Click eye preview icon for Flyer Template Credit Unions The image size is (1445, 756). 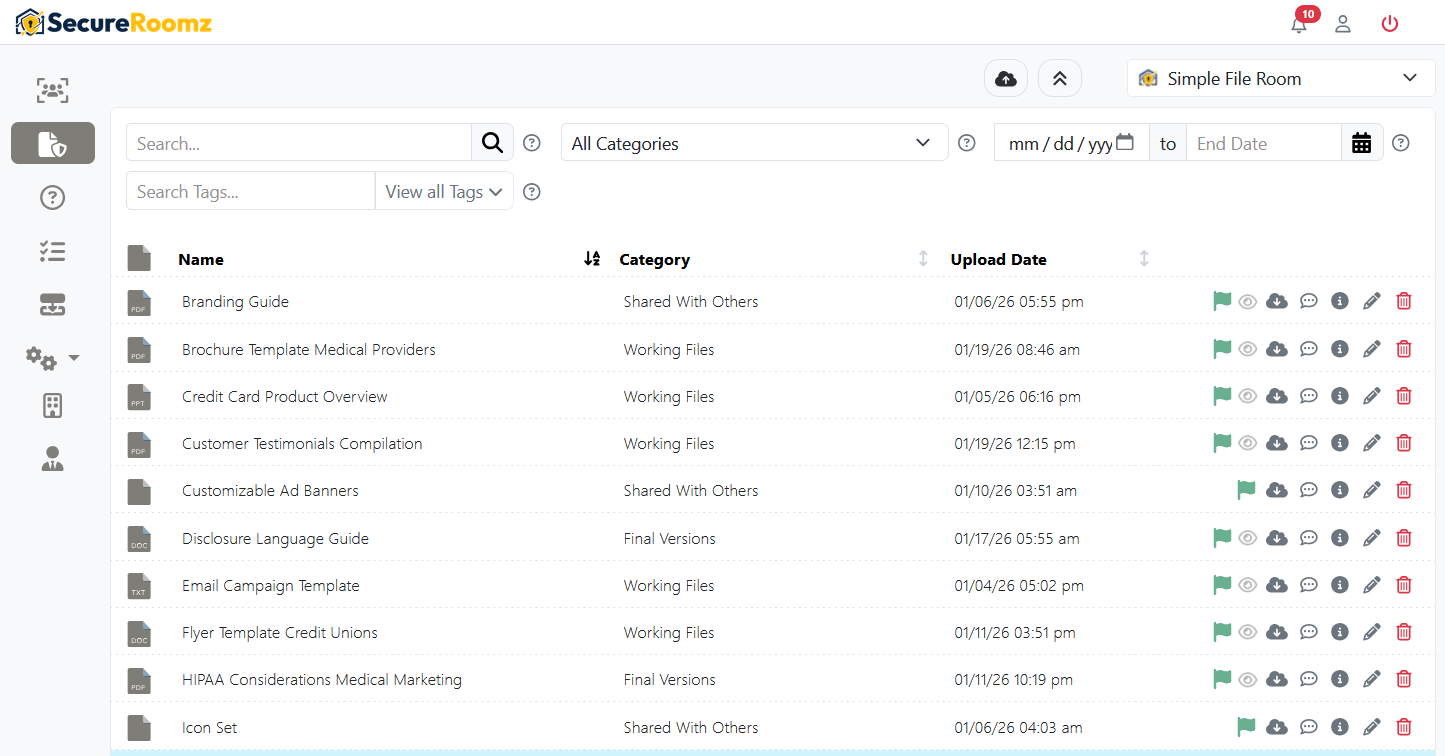pyautogui.click(x=1247, y=632)
